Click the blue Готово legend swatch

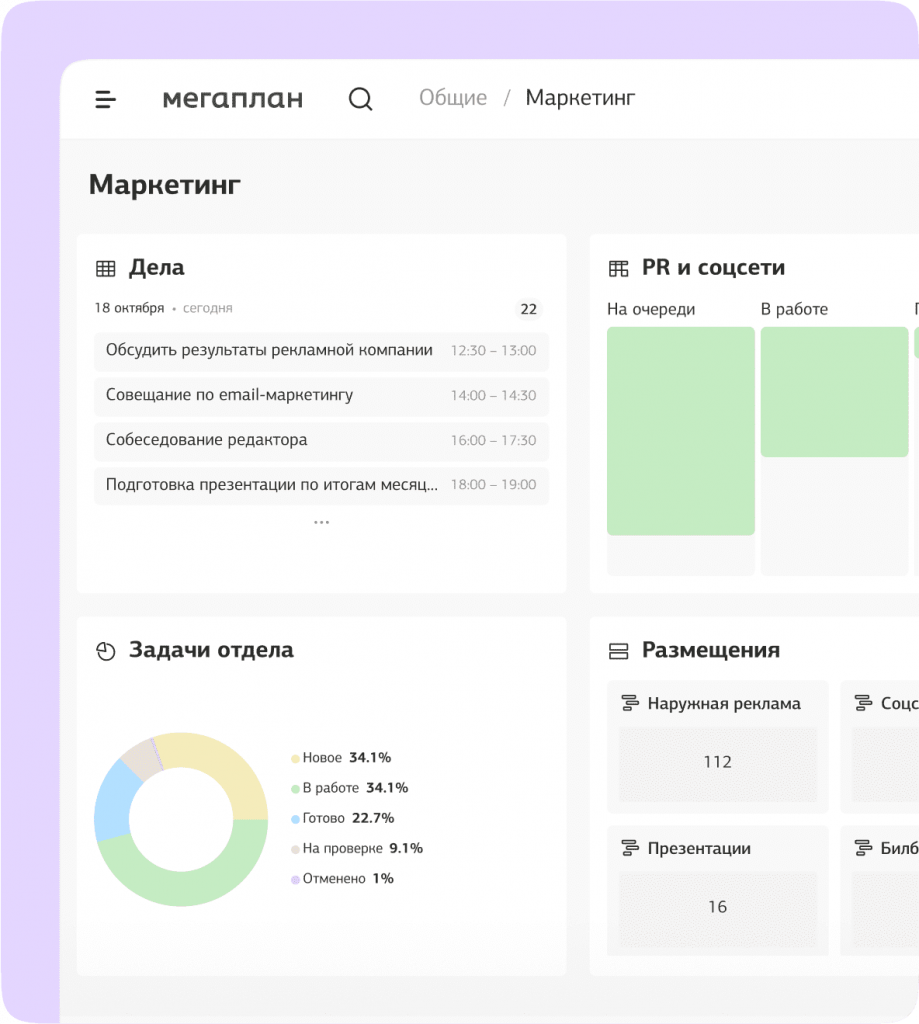pos(295,819)
